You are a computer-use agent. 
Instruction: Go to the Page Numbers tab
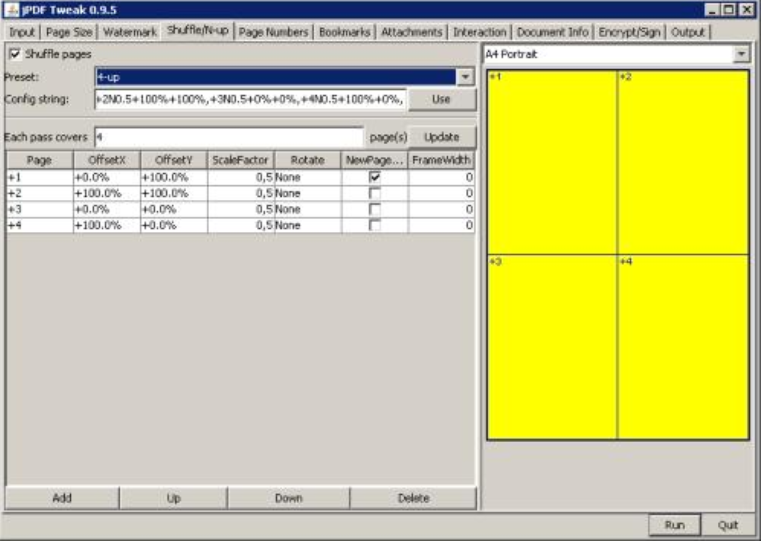coord(273,32)
